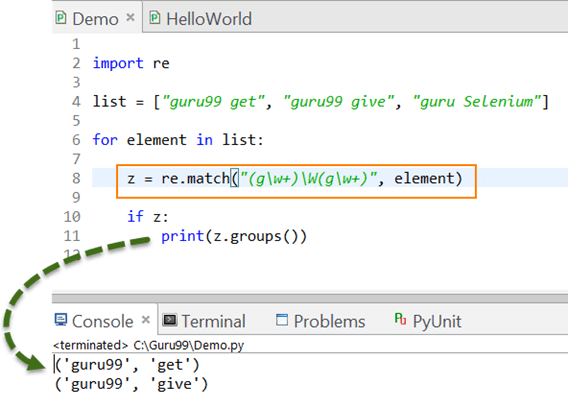Close the Console view tab
The image size is (568, 408).
(x=146, y=320)
